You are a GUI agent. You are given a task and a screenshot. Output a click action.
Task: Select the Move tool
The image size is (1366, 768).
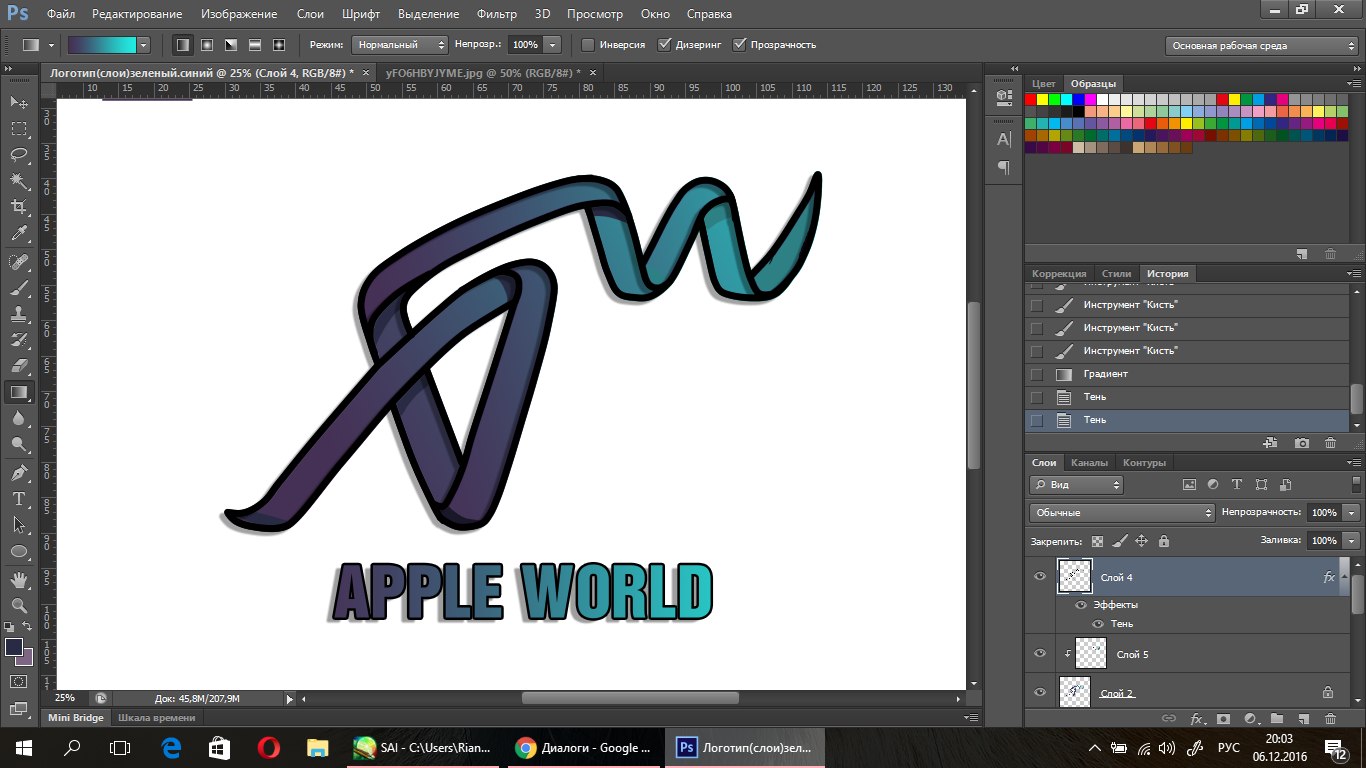(19, 102)
